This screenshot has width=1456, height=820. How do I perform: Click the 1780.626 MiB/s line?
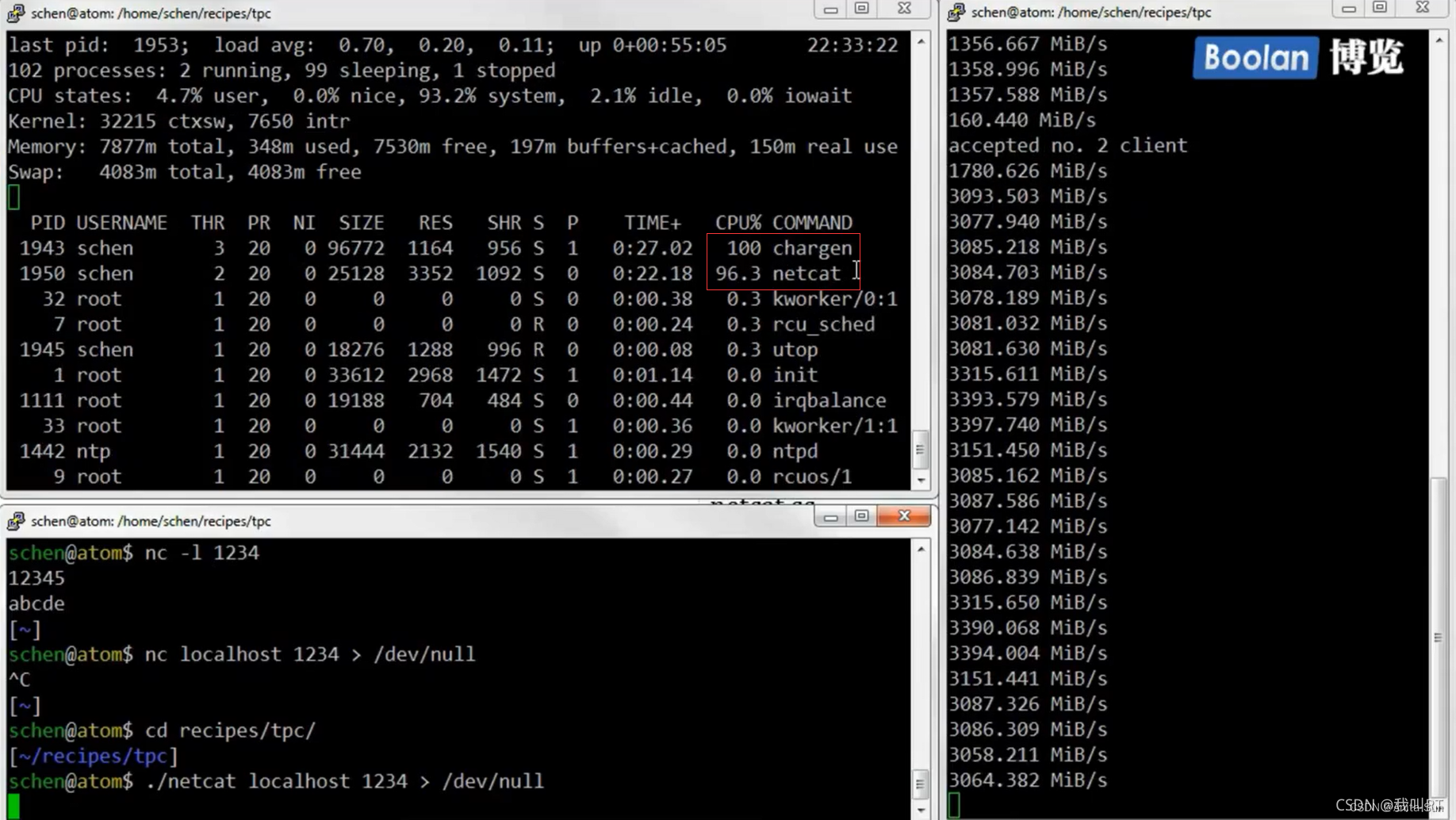1028,171
